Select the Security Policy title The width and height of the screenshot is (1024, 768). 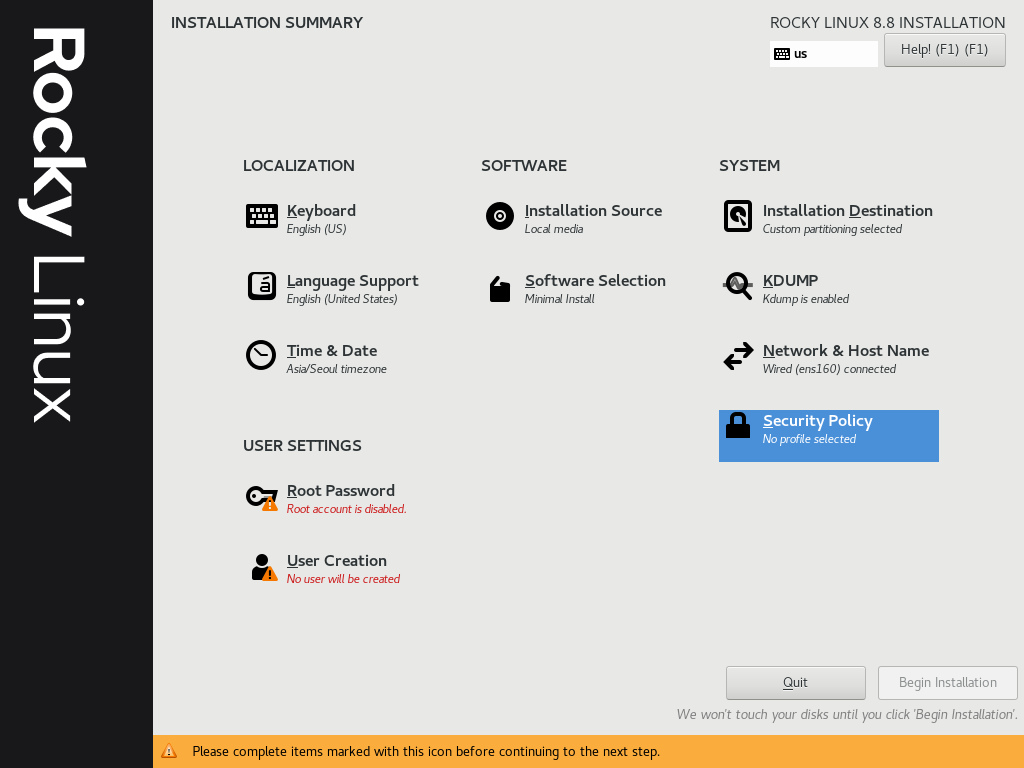[x=818, y=421]
